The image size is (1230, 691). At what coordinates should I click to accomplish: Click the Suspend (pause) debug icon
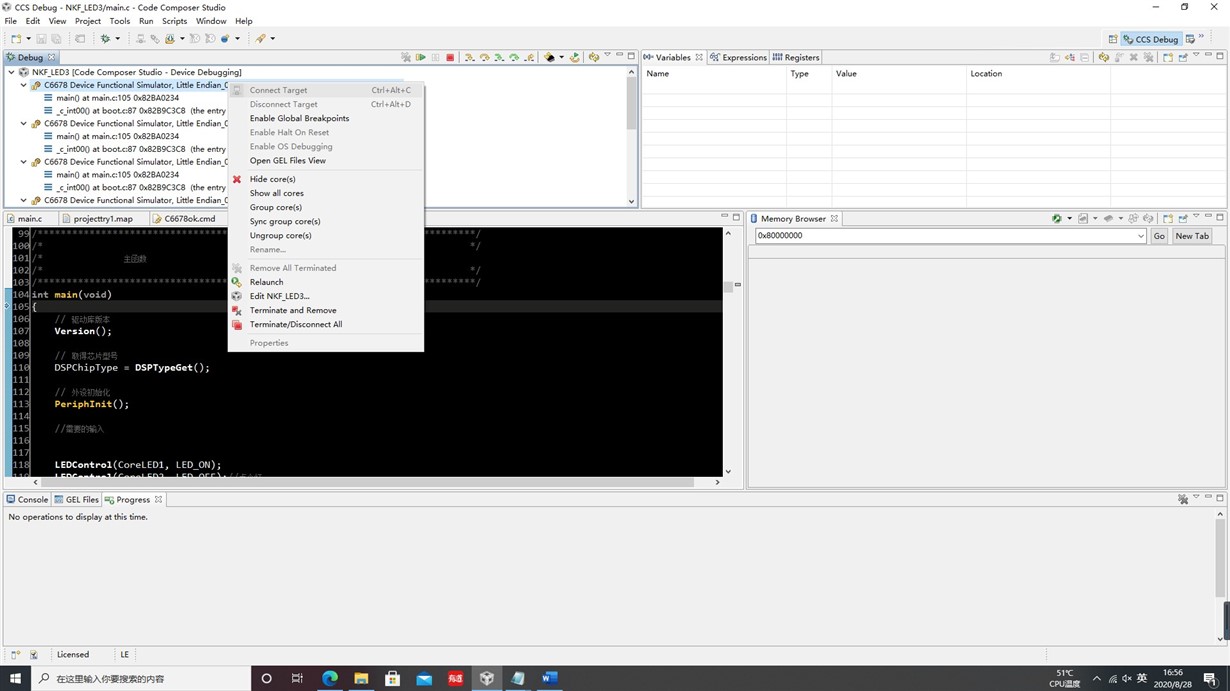click(x=436, y=57)
